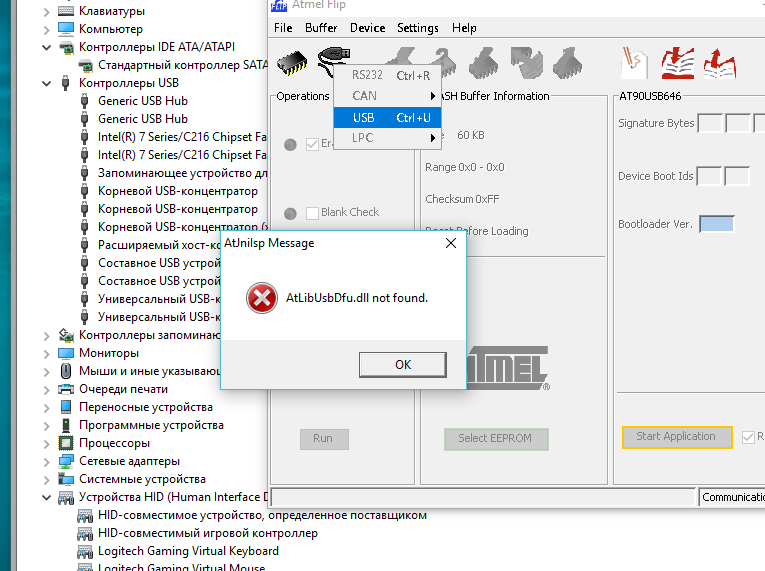Image resolution: width=765 pixels, height=571 pixels.
Task: Click the Клавиатуры keyboard icon
Action: pos(66,11)
